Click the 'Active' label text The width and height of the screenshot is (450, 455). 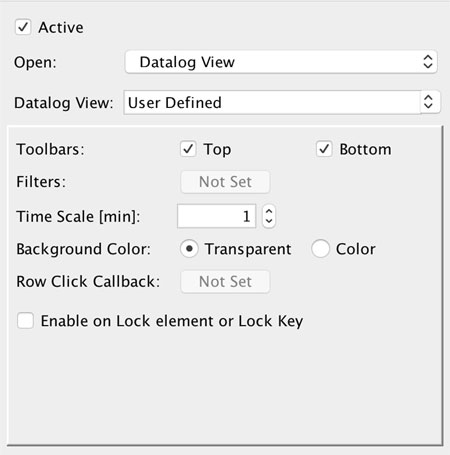click(x=61, y=27)
